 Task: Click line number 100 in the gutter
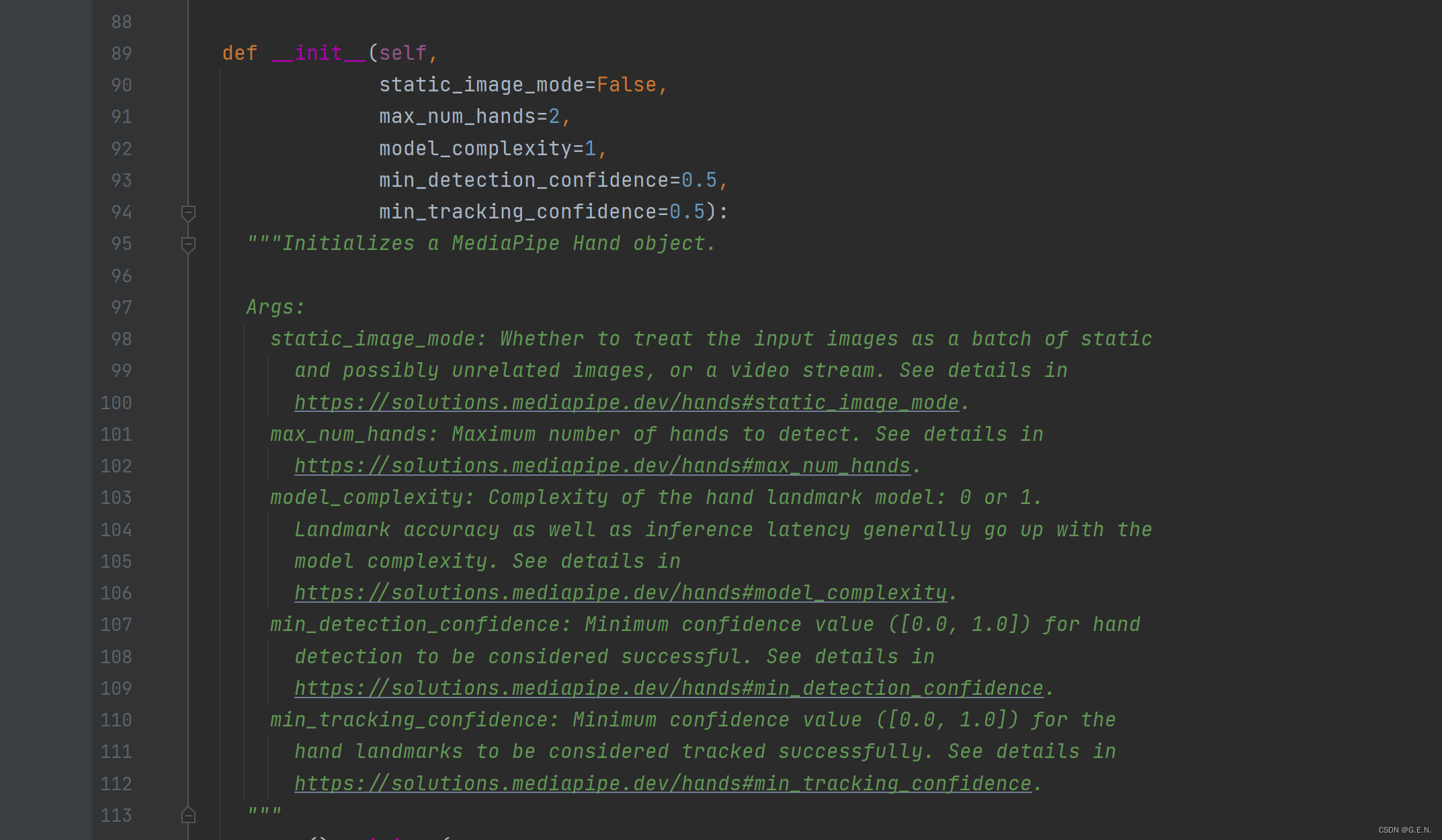point(116,403)
